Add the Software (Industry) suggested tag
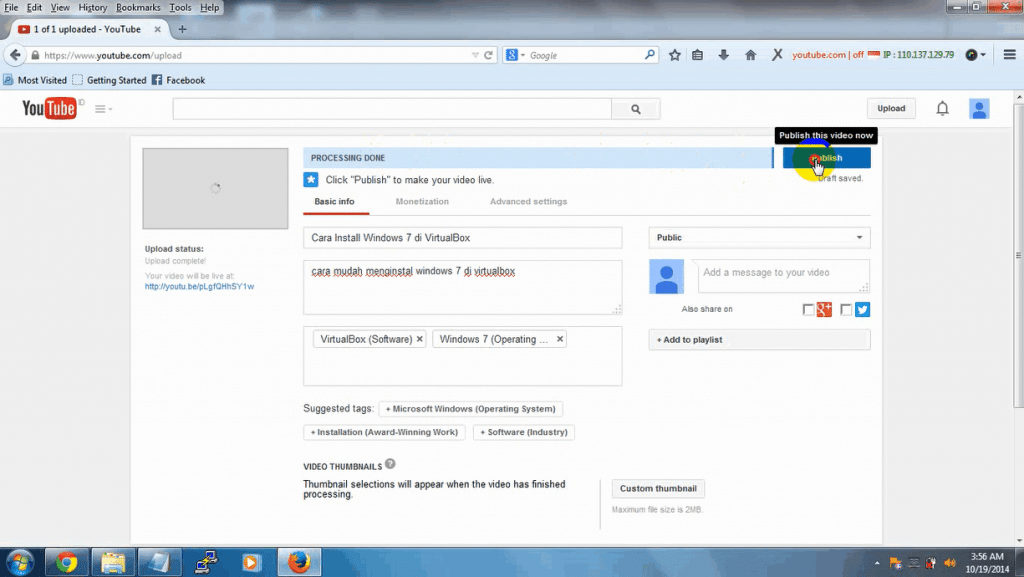Viewport: 1024px width, 577px height. point(524,432)
